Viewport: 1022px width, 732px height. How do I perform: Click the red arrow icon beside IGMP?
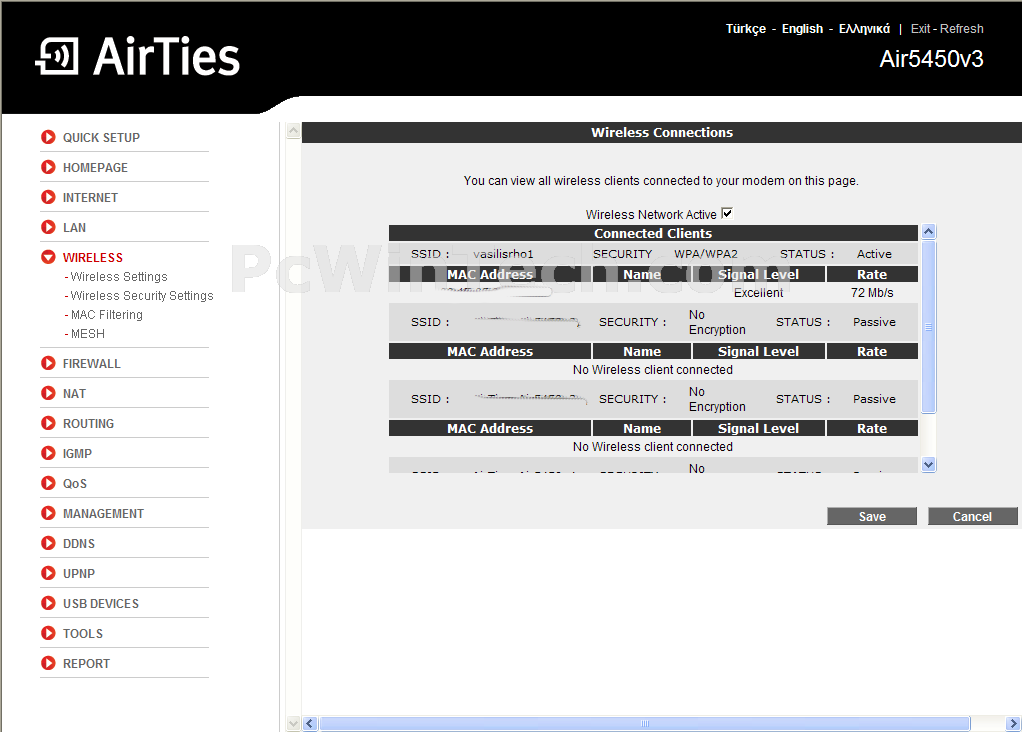48,453
